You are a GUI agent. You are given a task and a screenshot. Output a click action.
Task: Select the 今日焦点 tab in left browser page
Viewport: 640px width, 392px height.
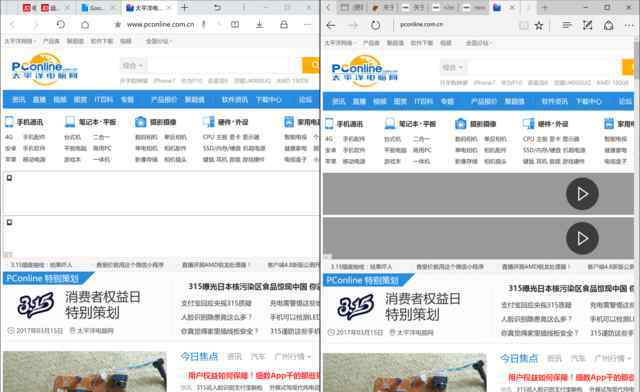(199, 356)
